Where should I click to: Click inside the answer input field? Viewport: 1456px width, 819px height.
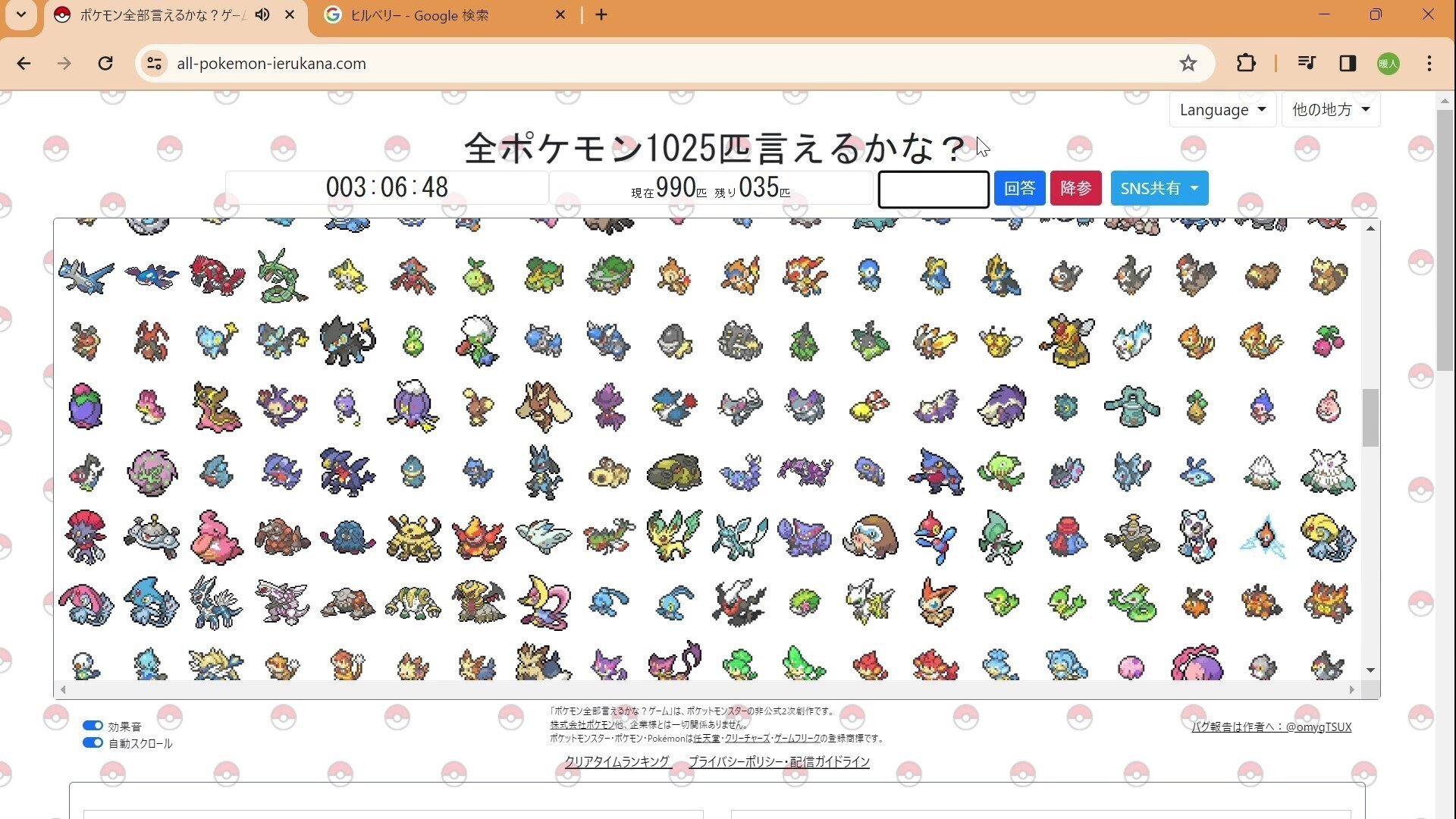click(x=933, y=189)
